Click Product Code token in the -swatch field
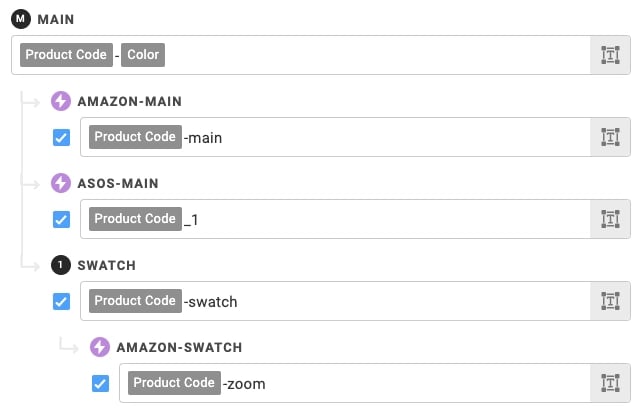The image size is (639, 411). [x=135, y=301]
